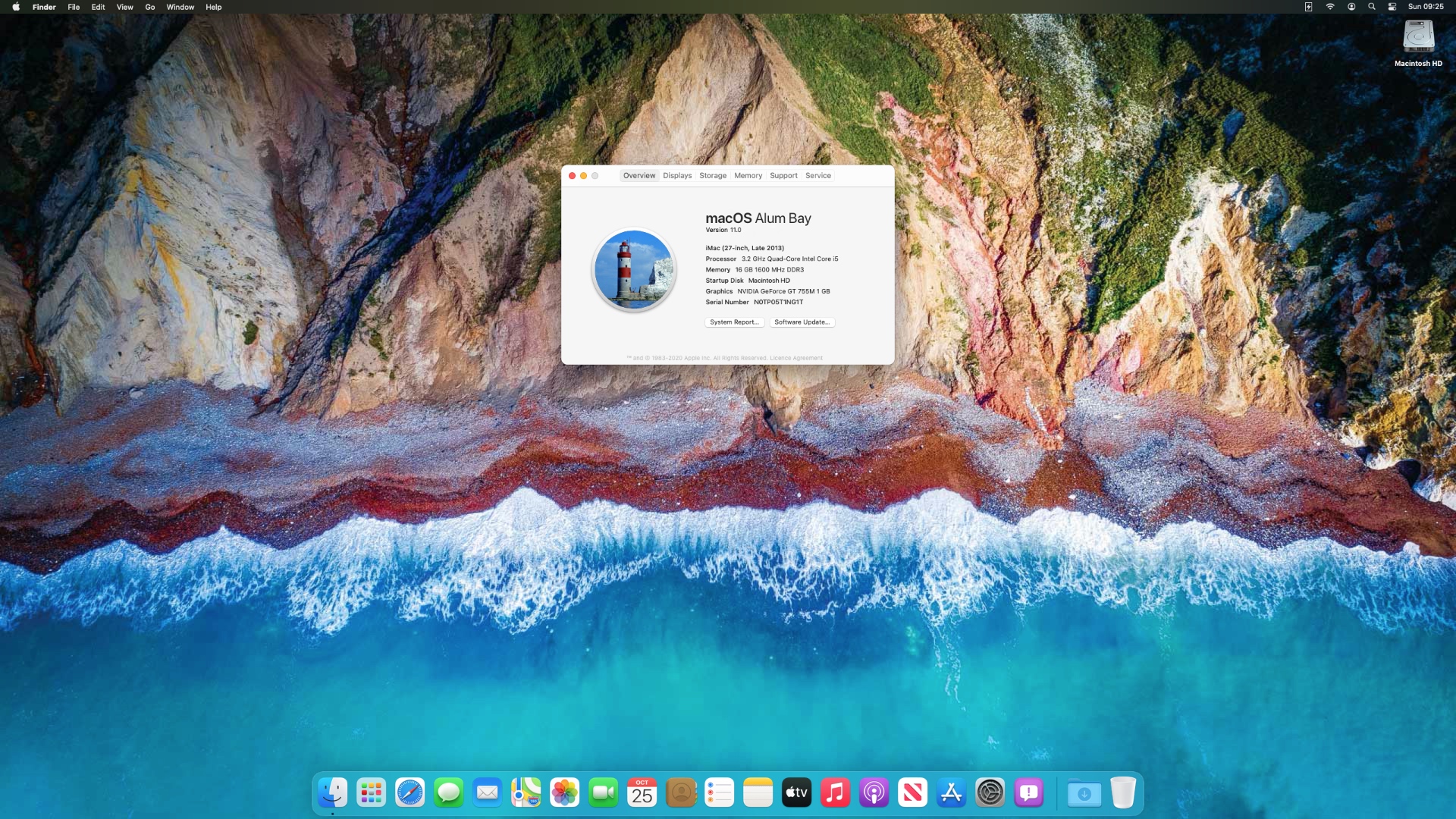Launch Safari from the Dock

coord(409,793)
